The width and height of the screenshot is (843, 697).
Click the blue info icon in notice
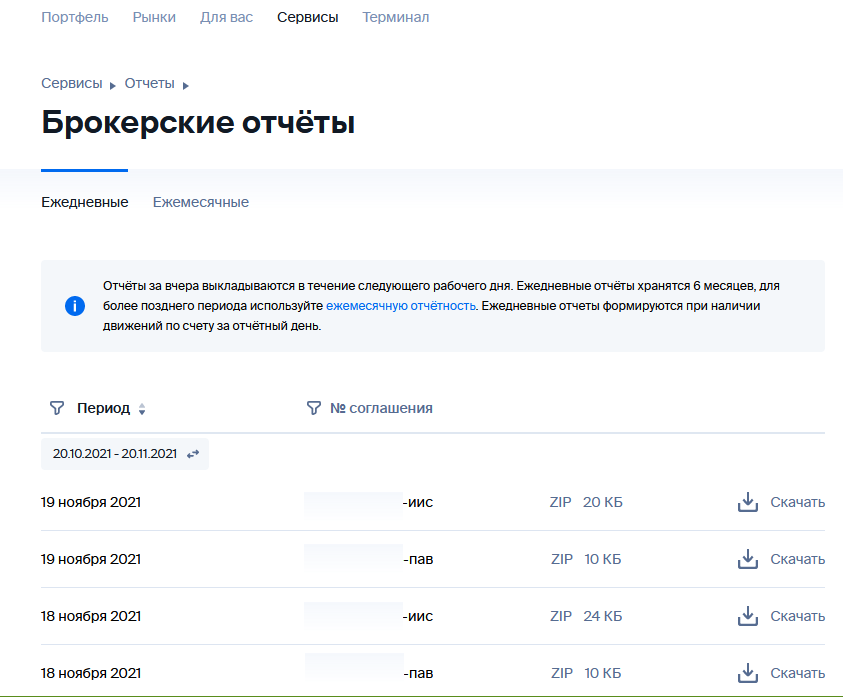(75, 306)
